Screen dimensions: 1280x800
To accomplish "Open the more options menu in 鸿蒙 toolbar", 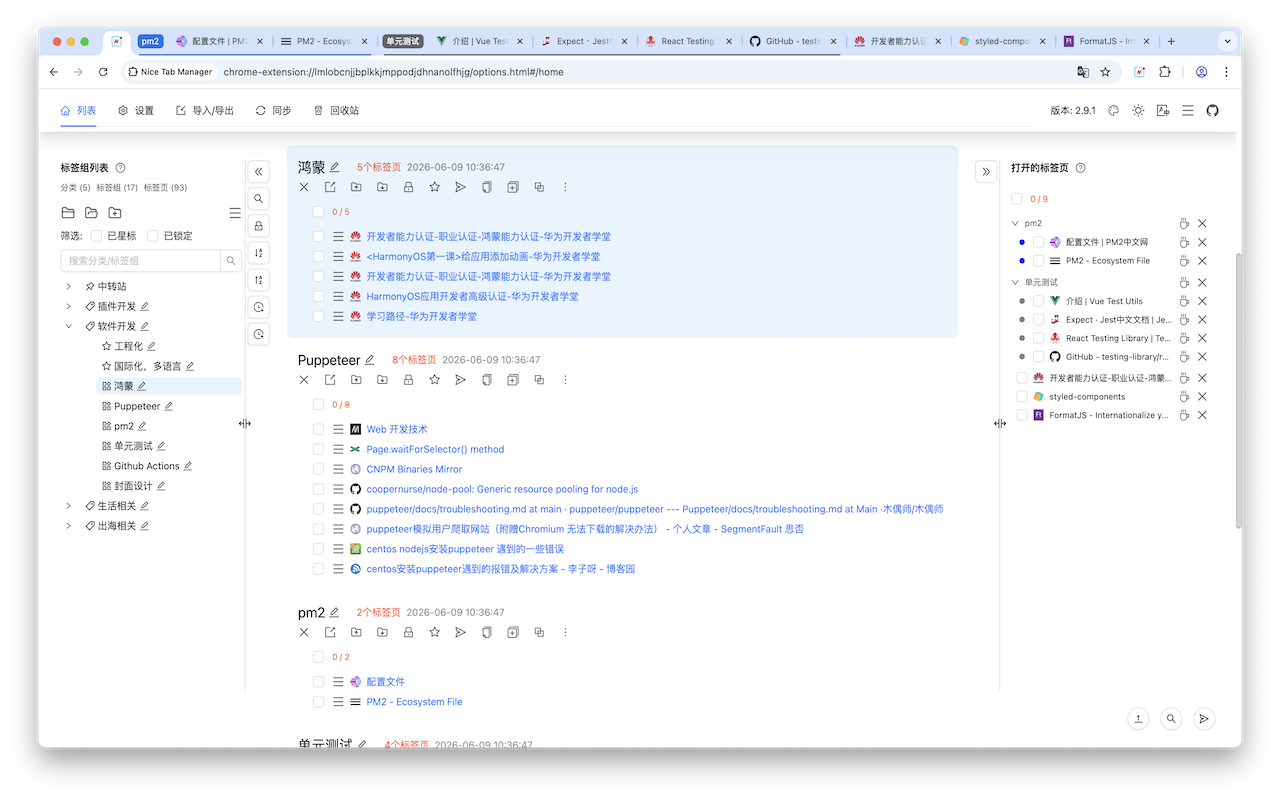I will [565, 187].
